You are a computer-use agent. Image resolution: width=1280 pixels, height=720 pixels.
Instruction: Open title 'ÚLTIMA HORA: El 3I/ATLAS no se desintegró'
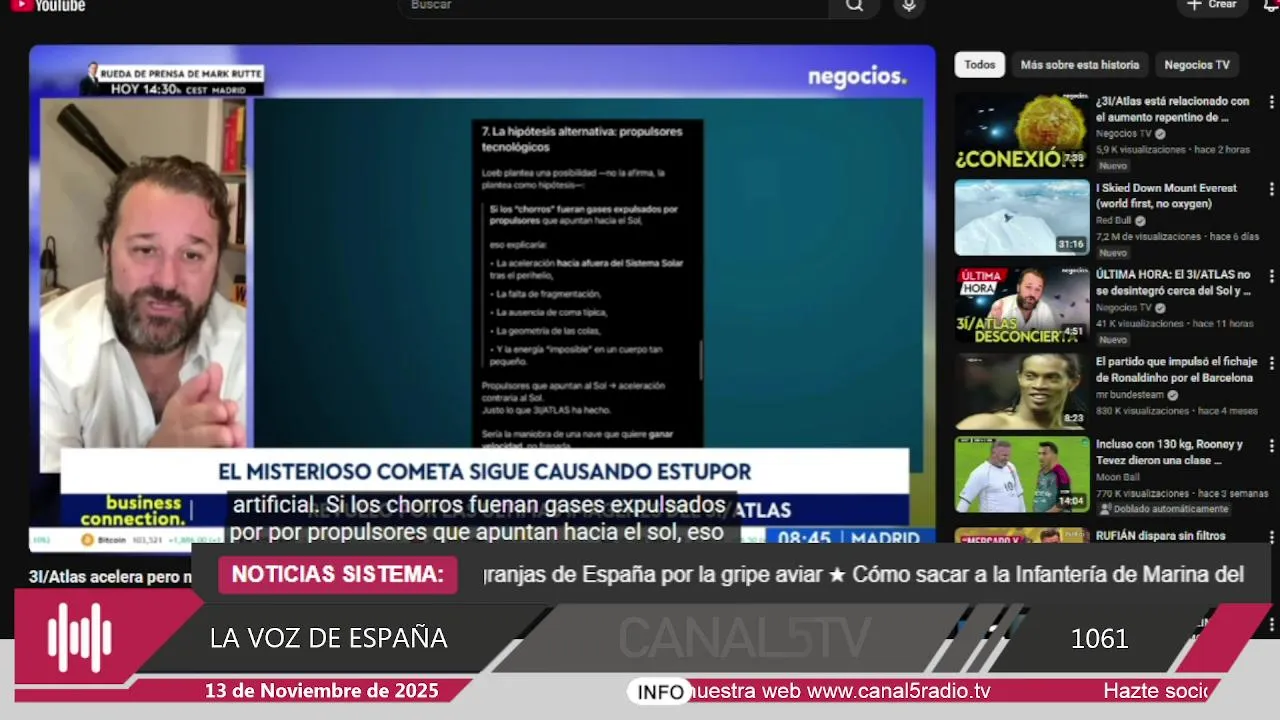pyautogui.click(x=1173, y=283)
